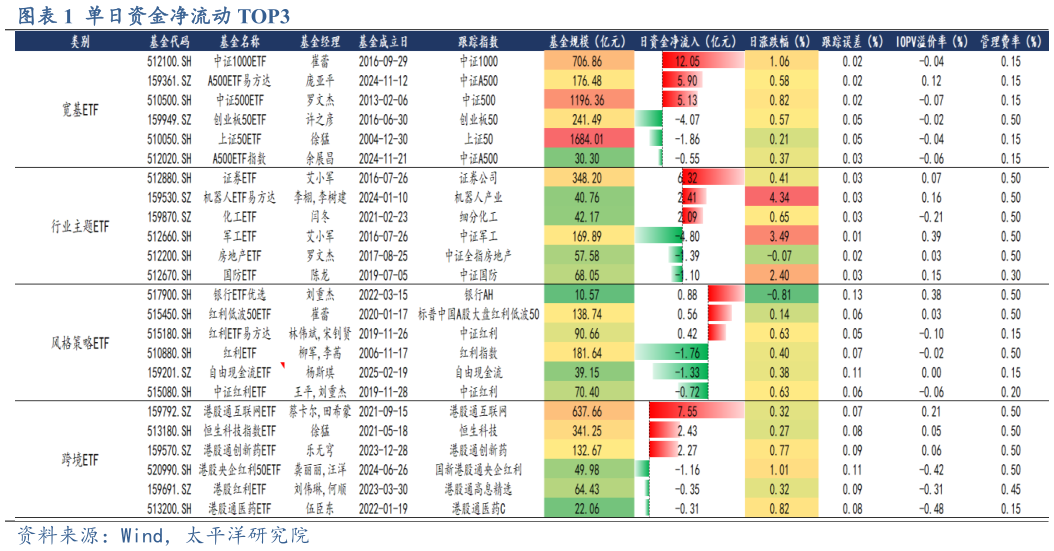Click the fund name 国防ETF
Image resolution: width=1054 pixels, height=551 pixels.
(239, 276)
